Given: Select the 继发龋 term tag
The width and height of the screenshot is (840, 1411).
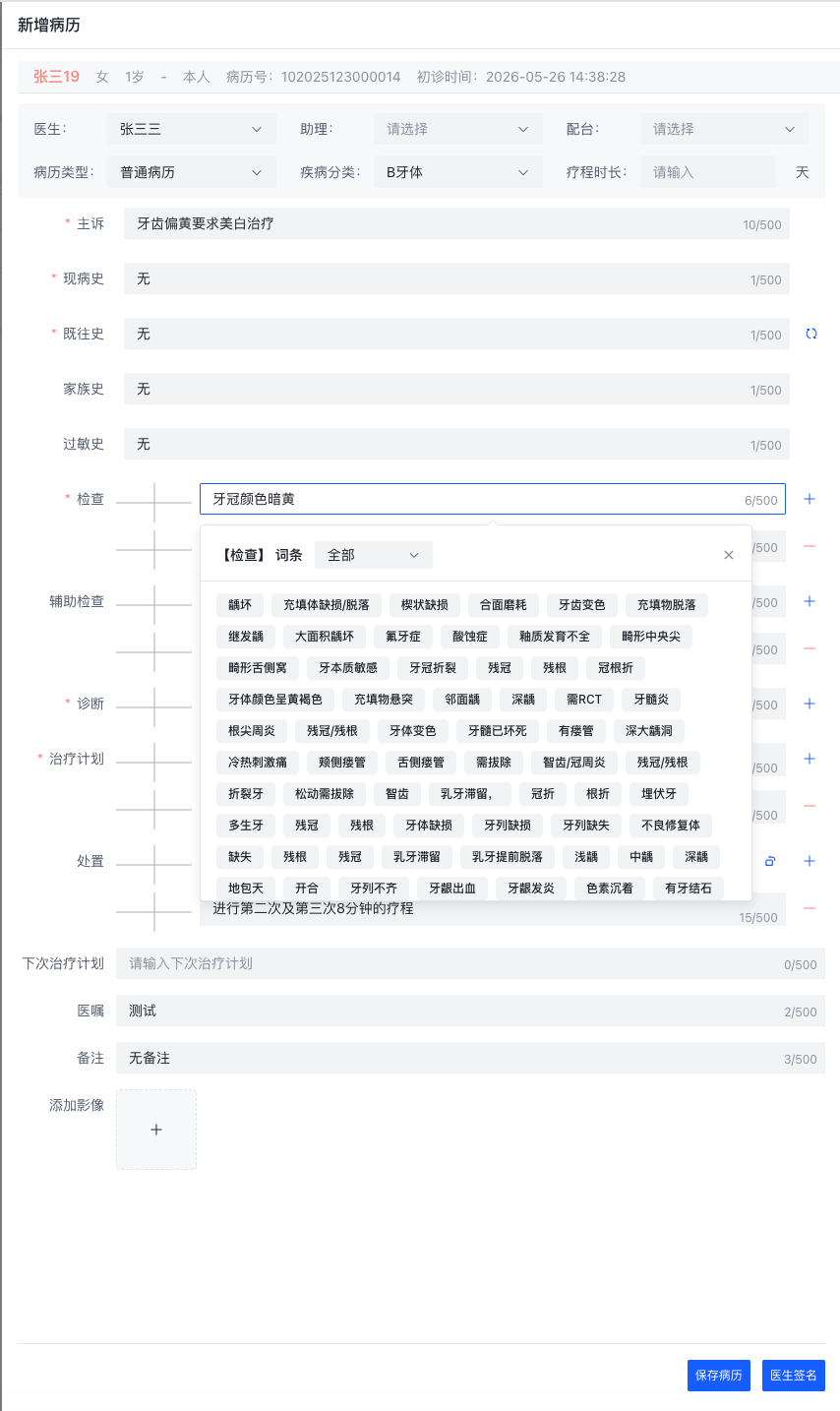Looking at the screenshot, I should [246, 637].
